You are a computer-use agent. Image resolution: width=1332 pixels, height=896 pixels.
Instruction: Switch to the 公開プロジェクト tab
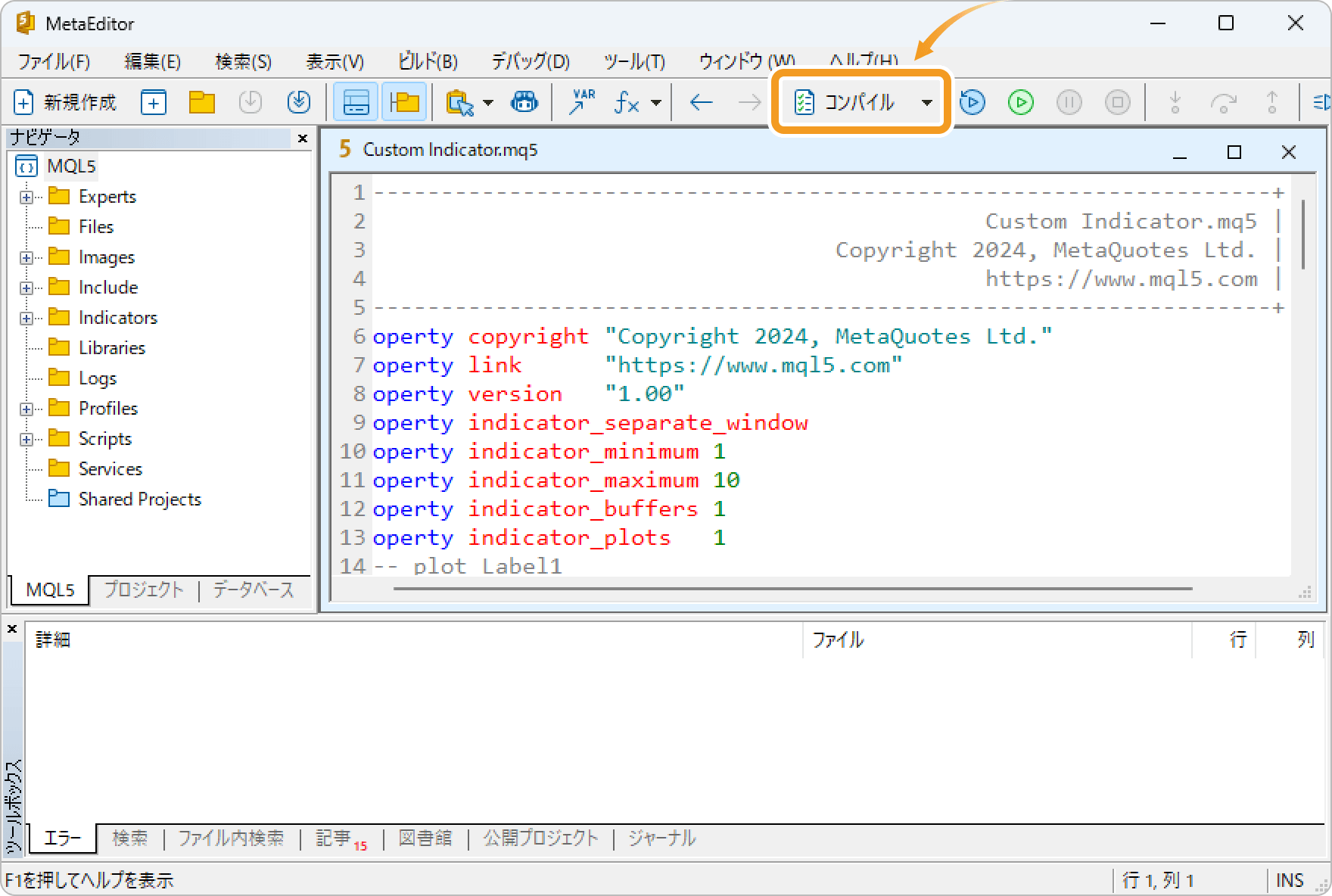(x=540, y=838)
